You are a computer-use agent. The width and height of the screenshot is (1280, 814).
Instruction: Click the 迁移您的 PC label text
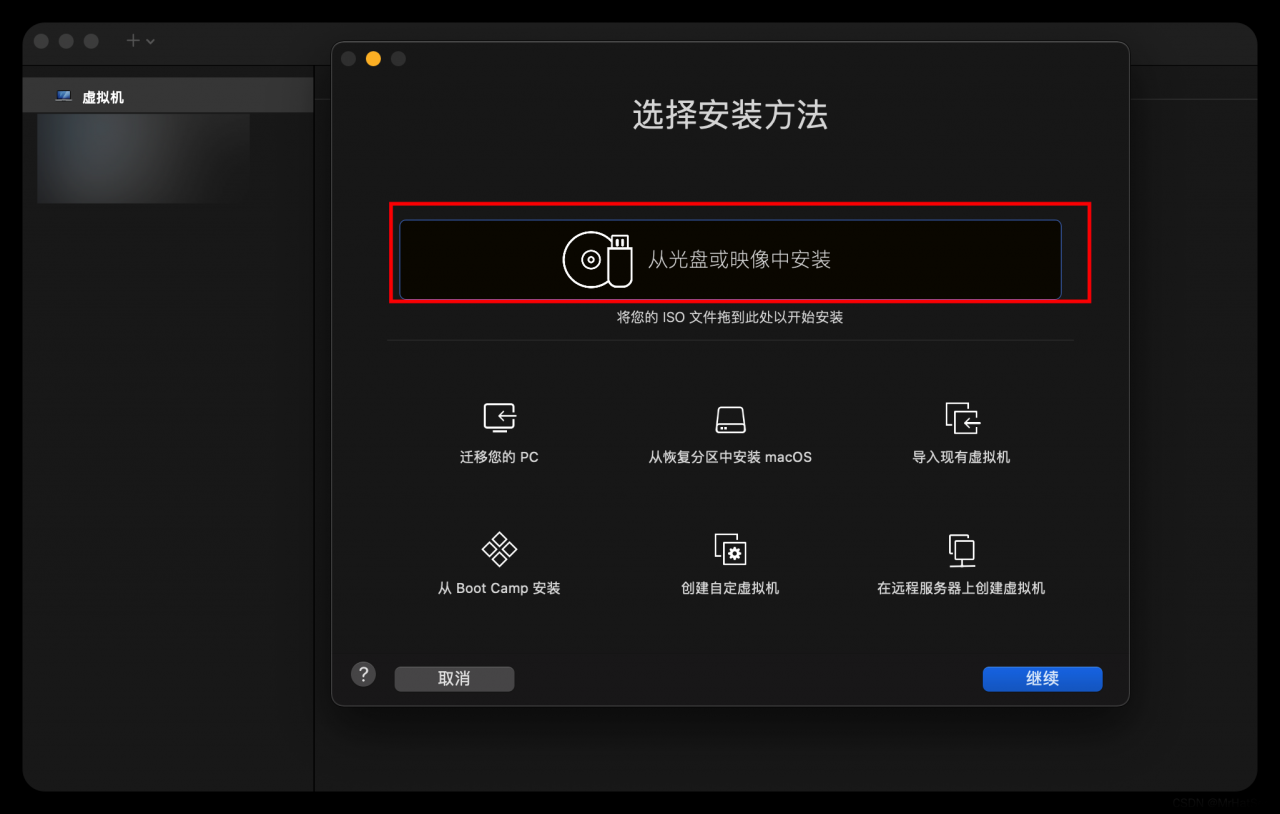pyautogui.click(x=498, y=457)
